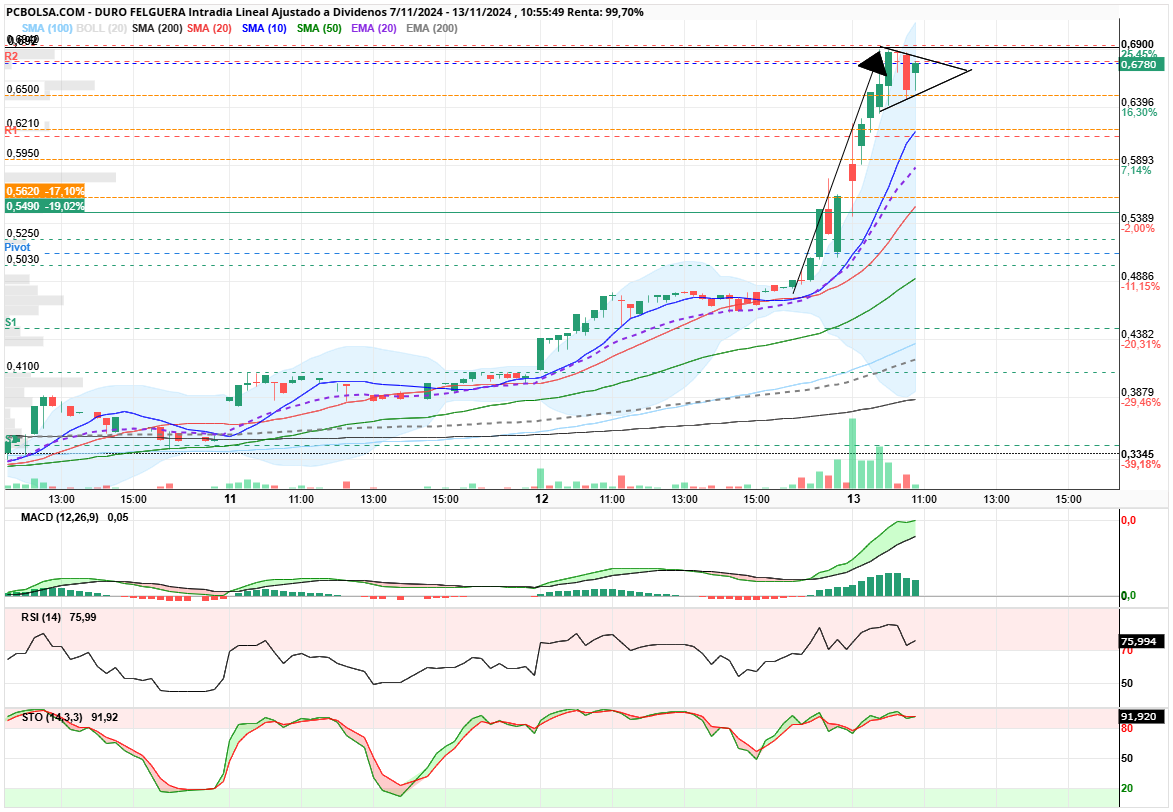1173x812 pixels.
Task: Click the 20 level on the stochastic axis
Action: (x=1127, y=788)
